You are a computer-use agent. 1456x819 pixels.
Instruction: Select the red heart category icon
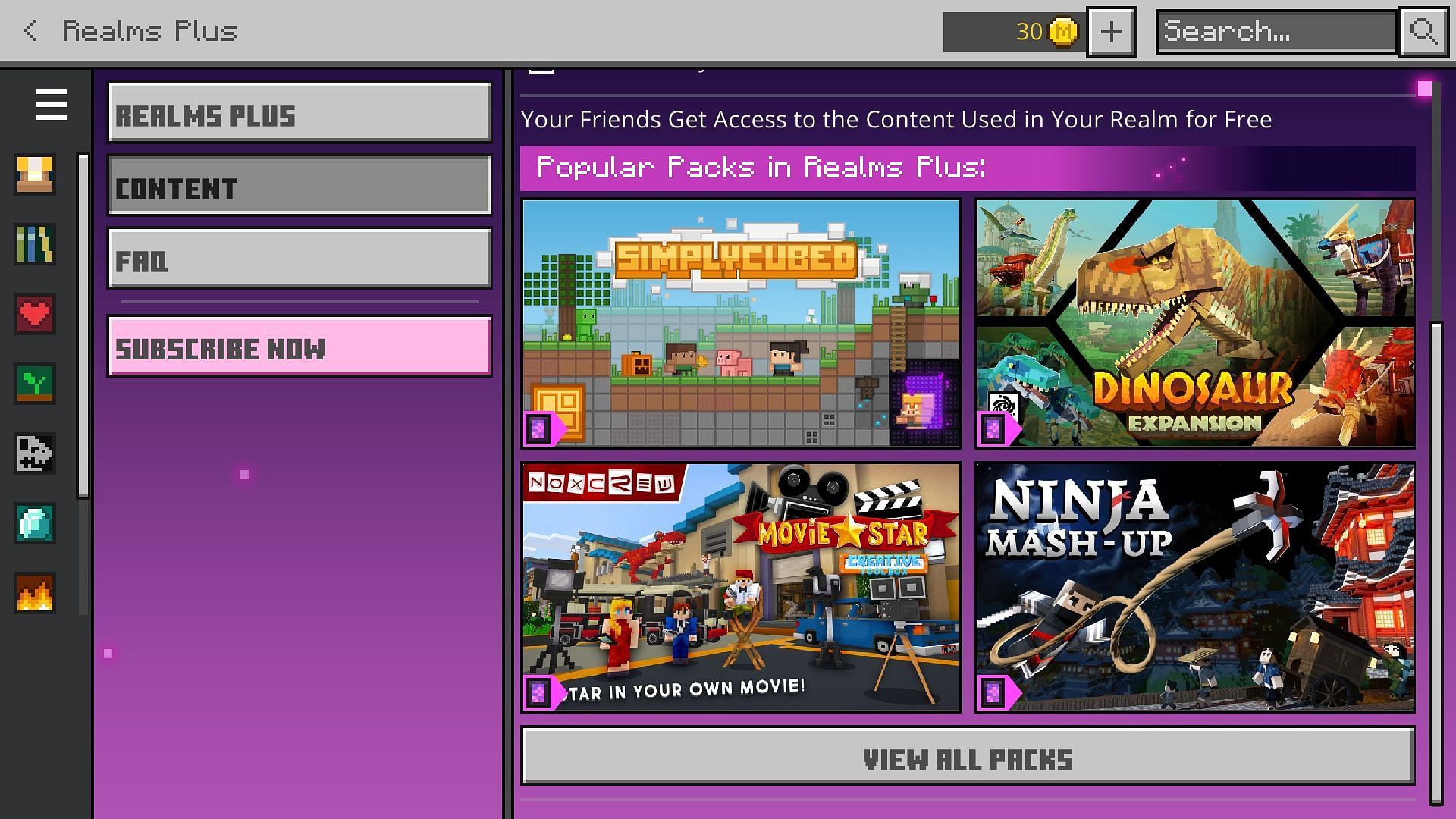click(35, 314)
